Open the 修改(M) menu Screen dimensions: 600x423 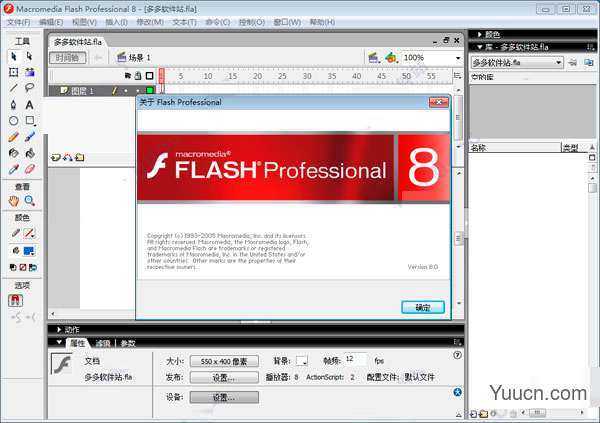coord(150,22)
